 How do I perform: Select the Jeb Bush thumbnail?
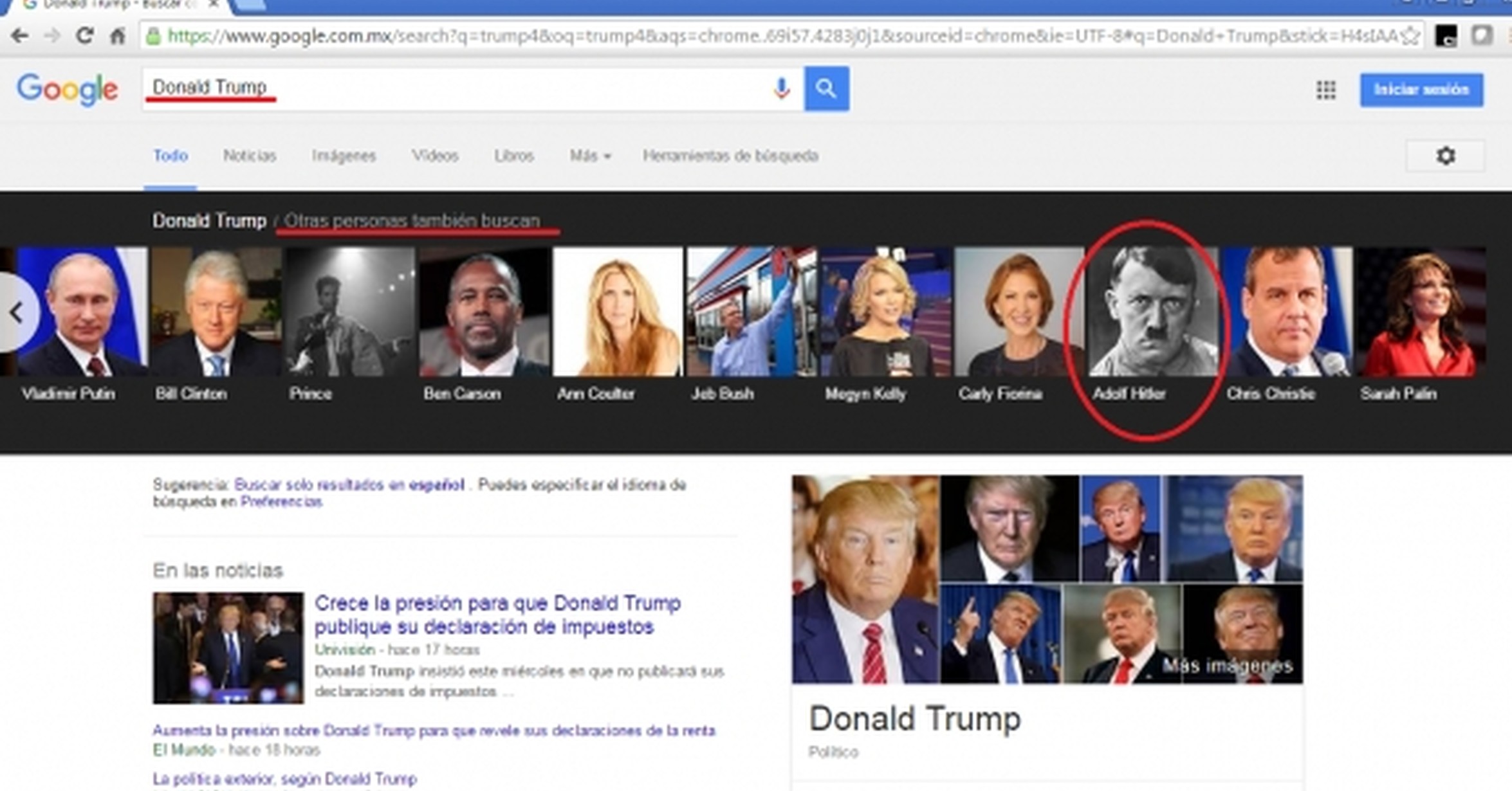[x=751, y=313]
